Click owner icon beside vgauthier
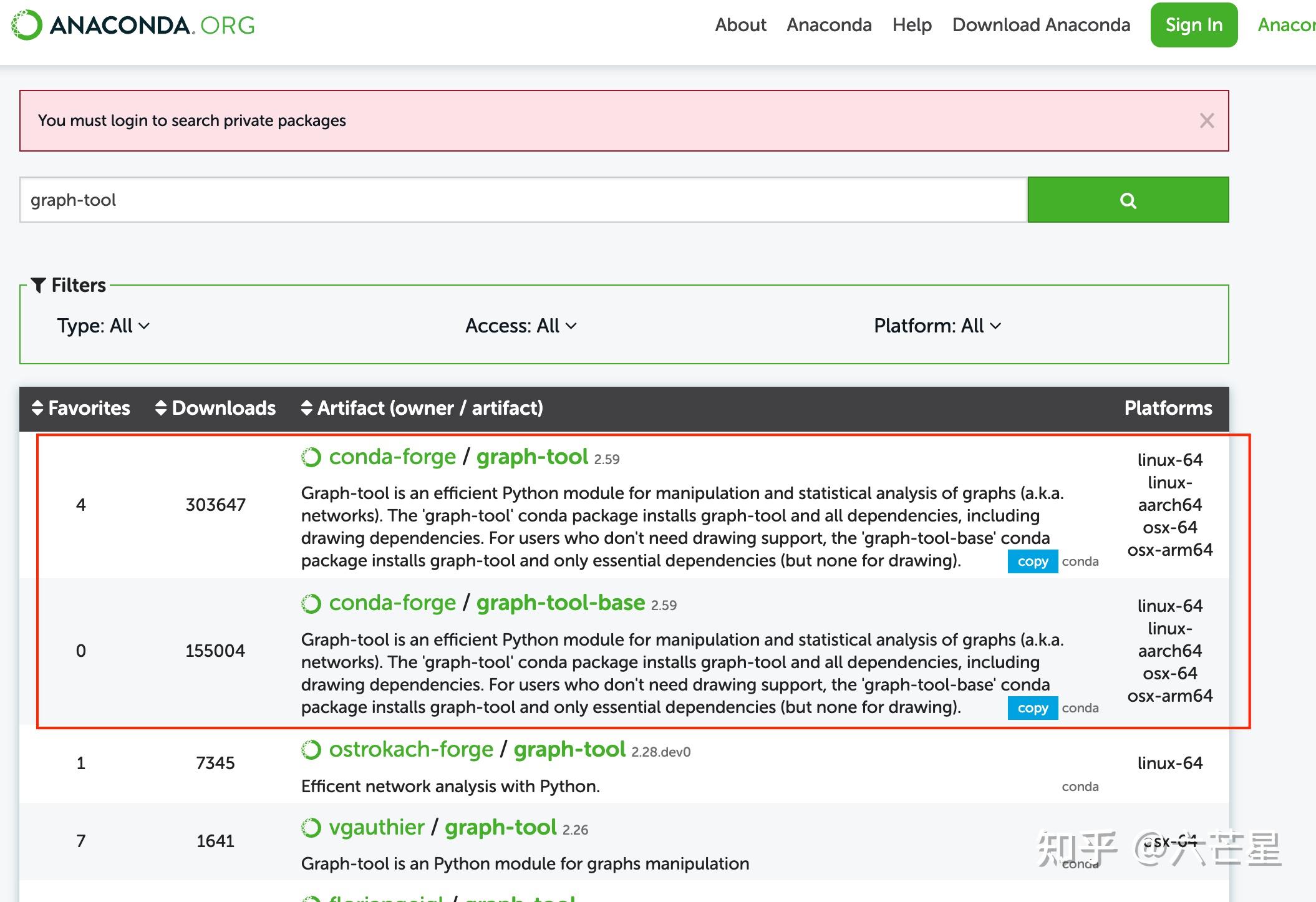Screen dimensions: 1316x902 pos(311,828)
